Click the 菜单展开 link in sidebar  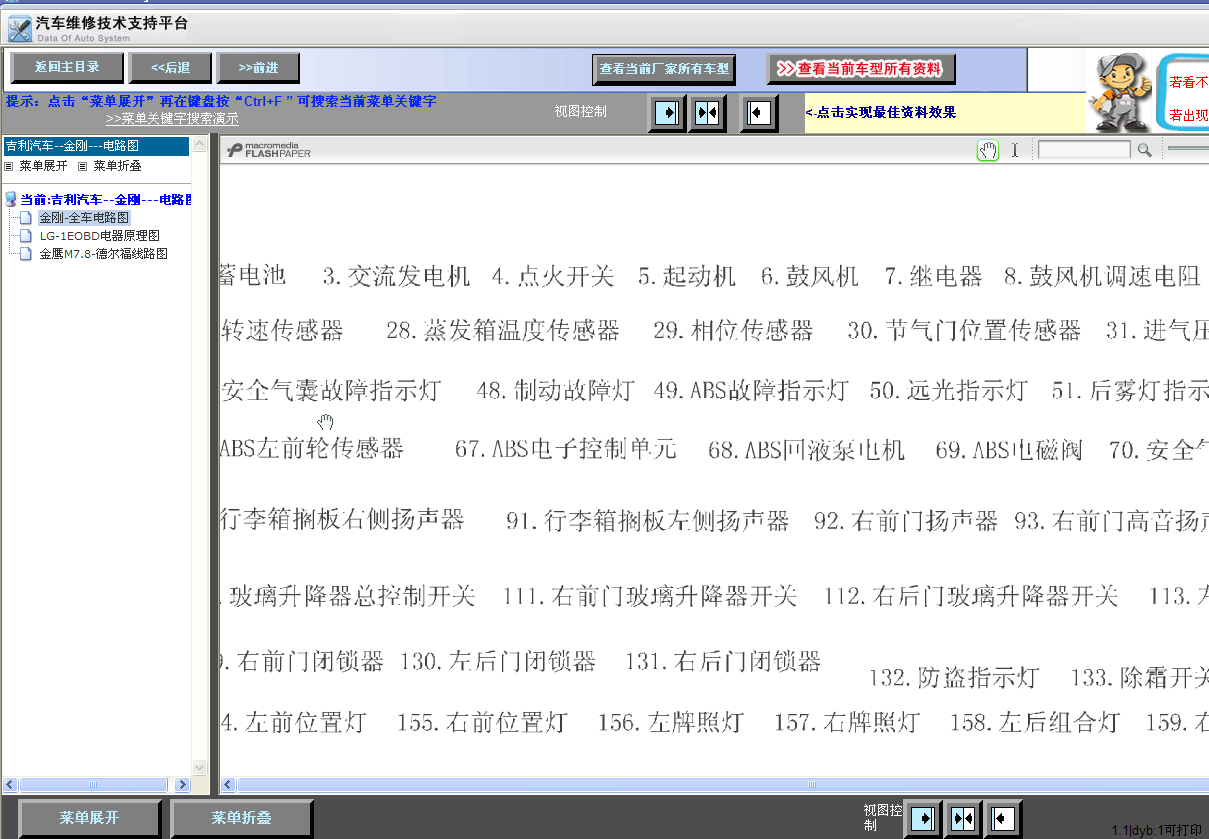point(43,166)
